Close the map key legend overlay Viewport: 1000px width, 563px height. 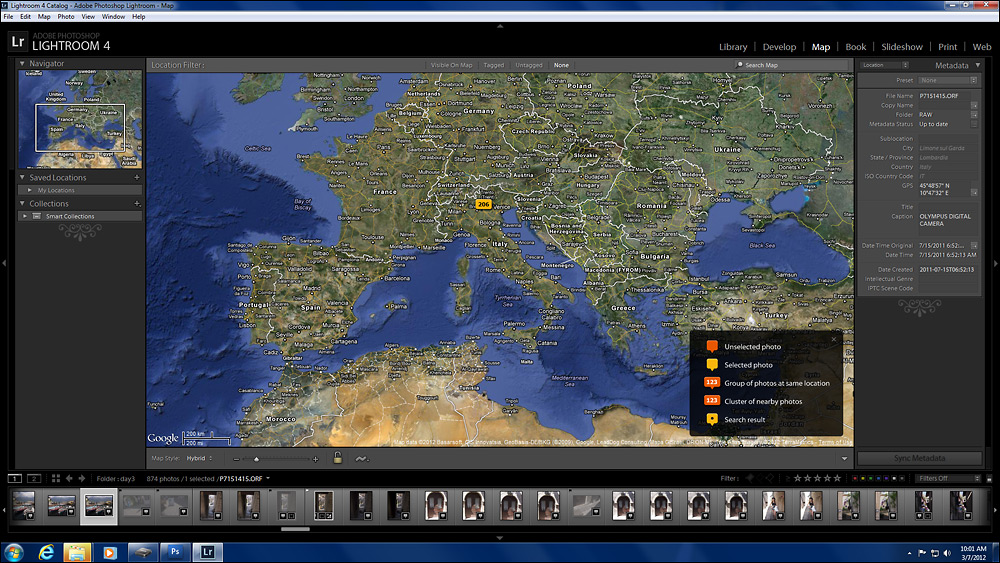834,339
